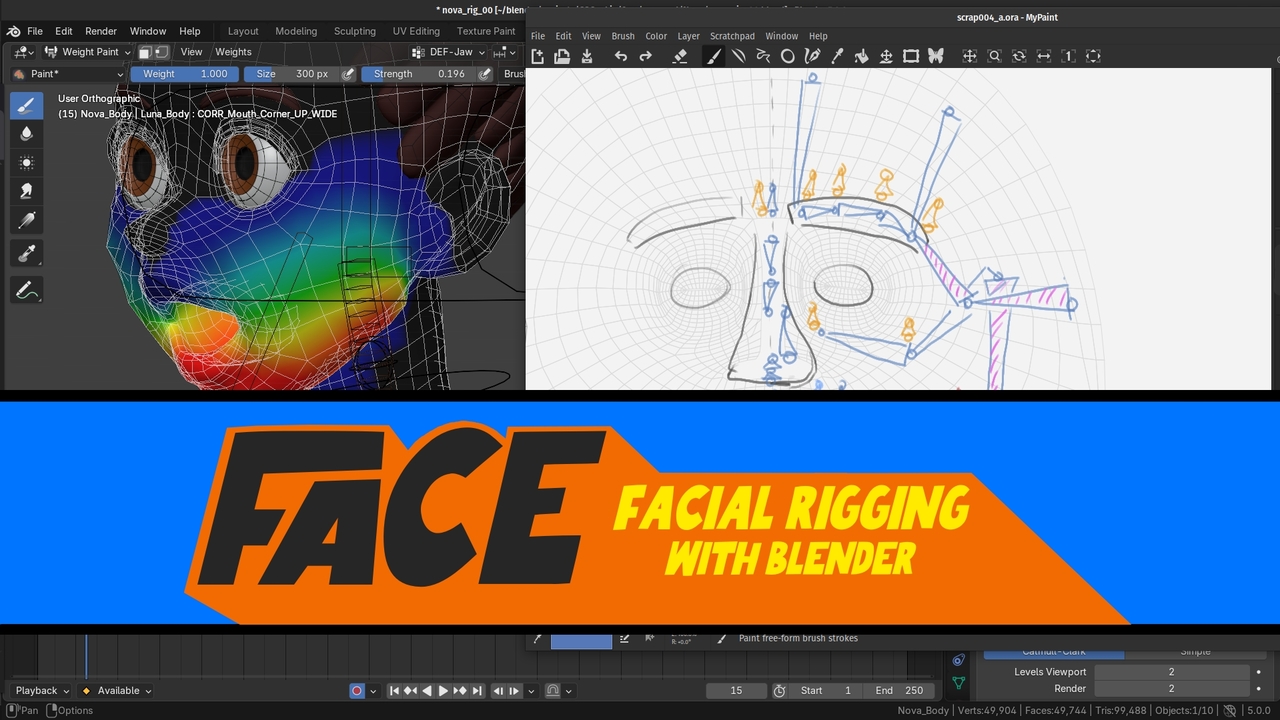Screen dimensions: 1280x720
Task: Select Flood Fill bucket in MyPaint
Action: [862, 56]
